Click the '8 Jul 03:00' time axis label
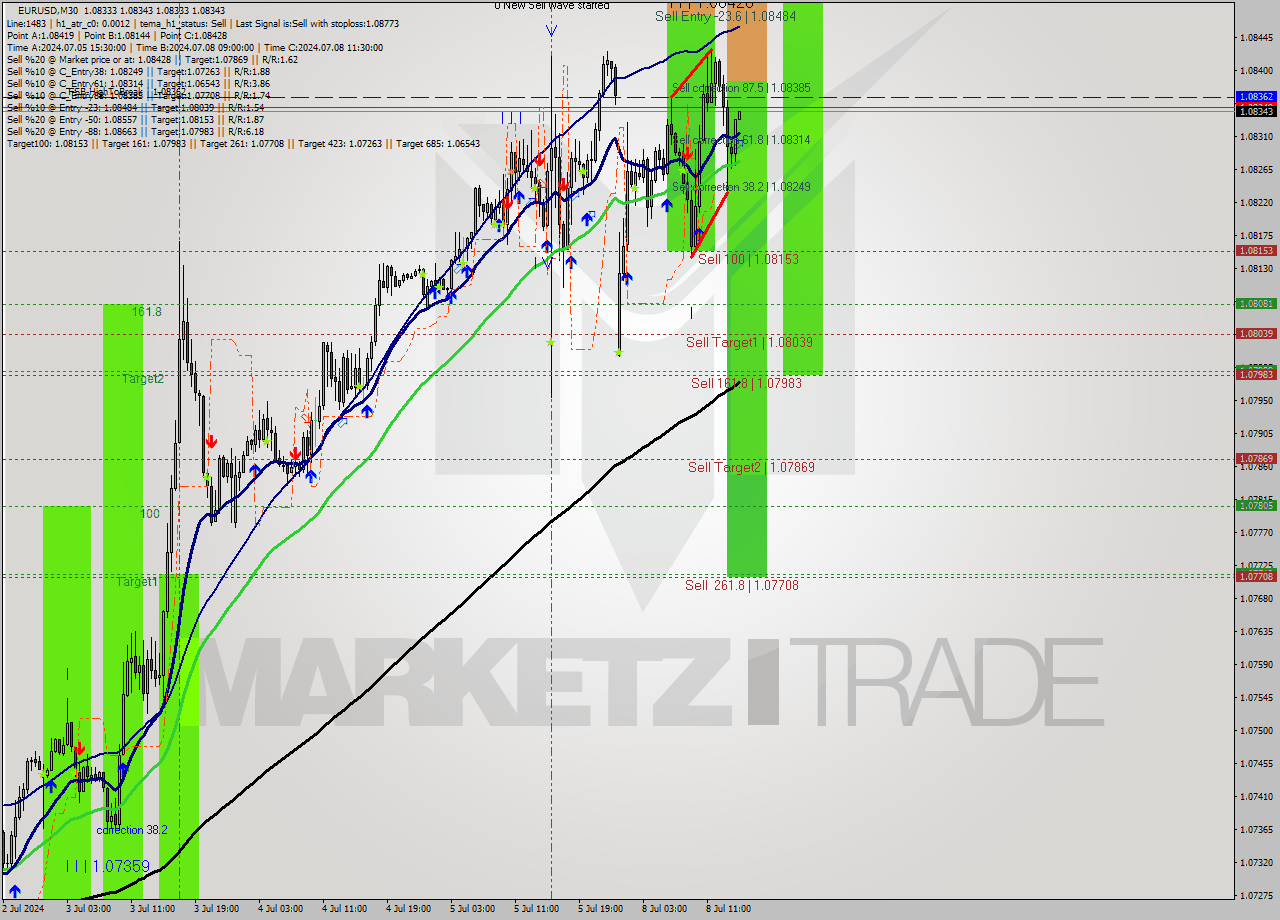The width and height of the screenshot is (1280, 920). [x=664, y=909]
